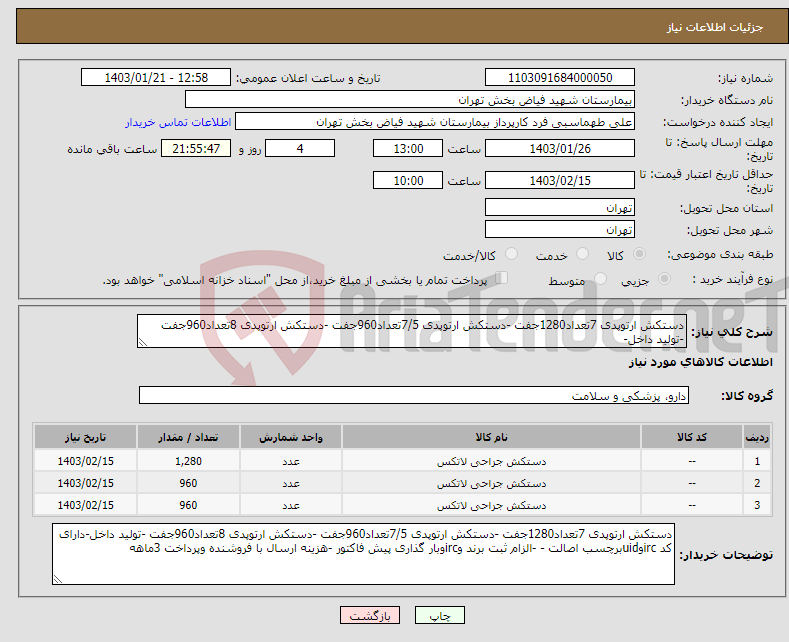Click row 3 item name دستکش جراحی لاتکس

click(491, 505)
